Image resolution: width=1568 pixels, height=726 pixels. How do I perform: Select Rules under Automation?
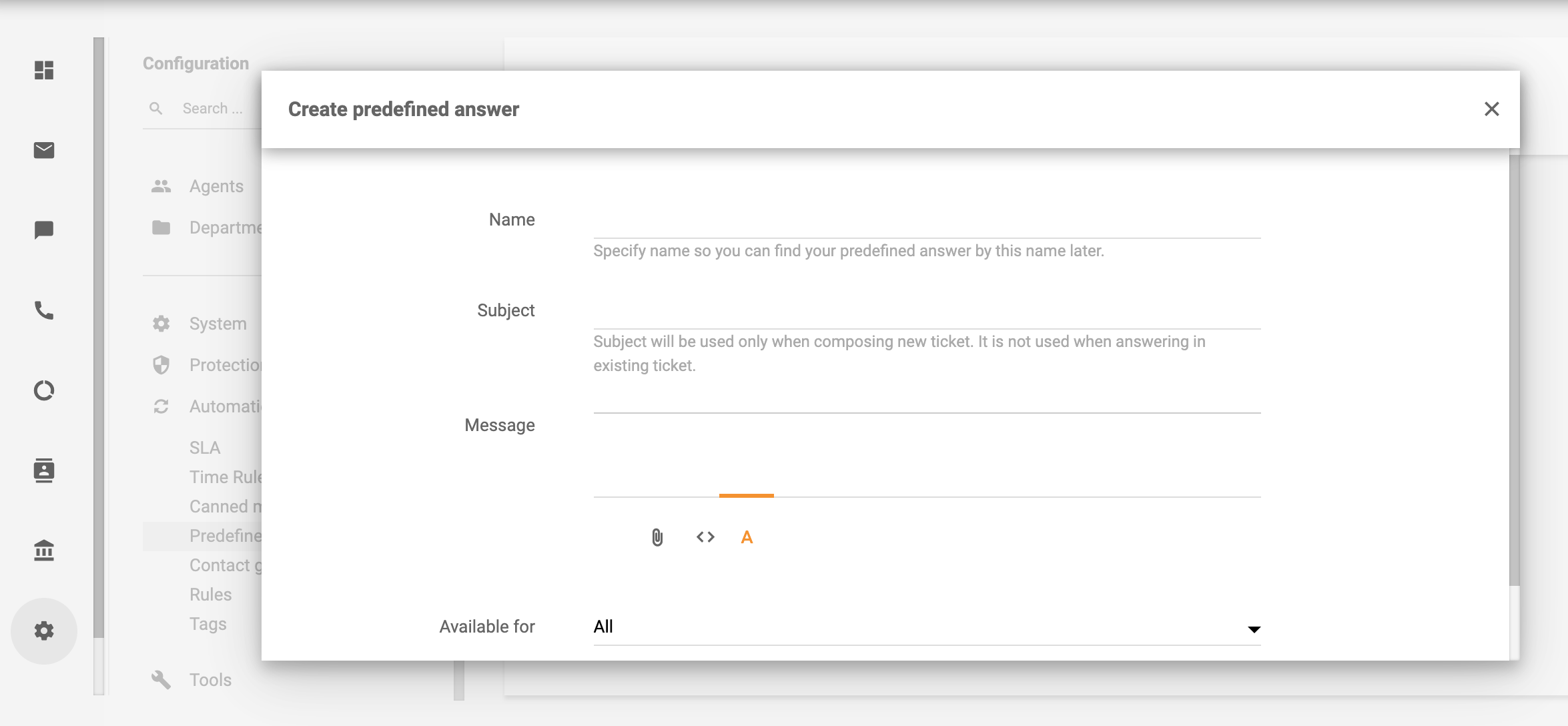coord(210,594)
